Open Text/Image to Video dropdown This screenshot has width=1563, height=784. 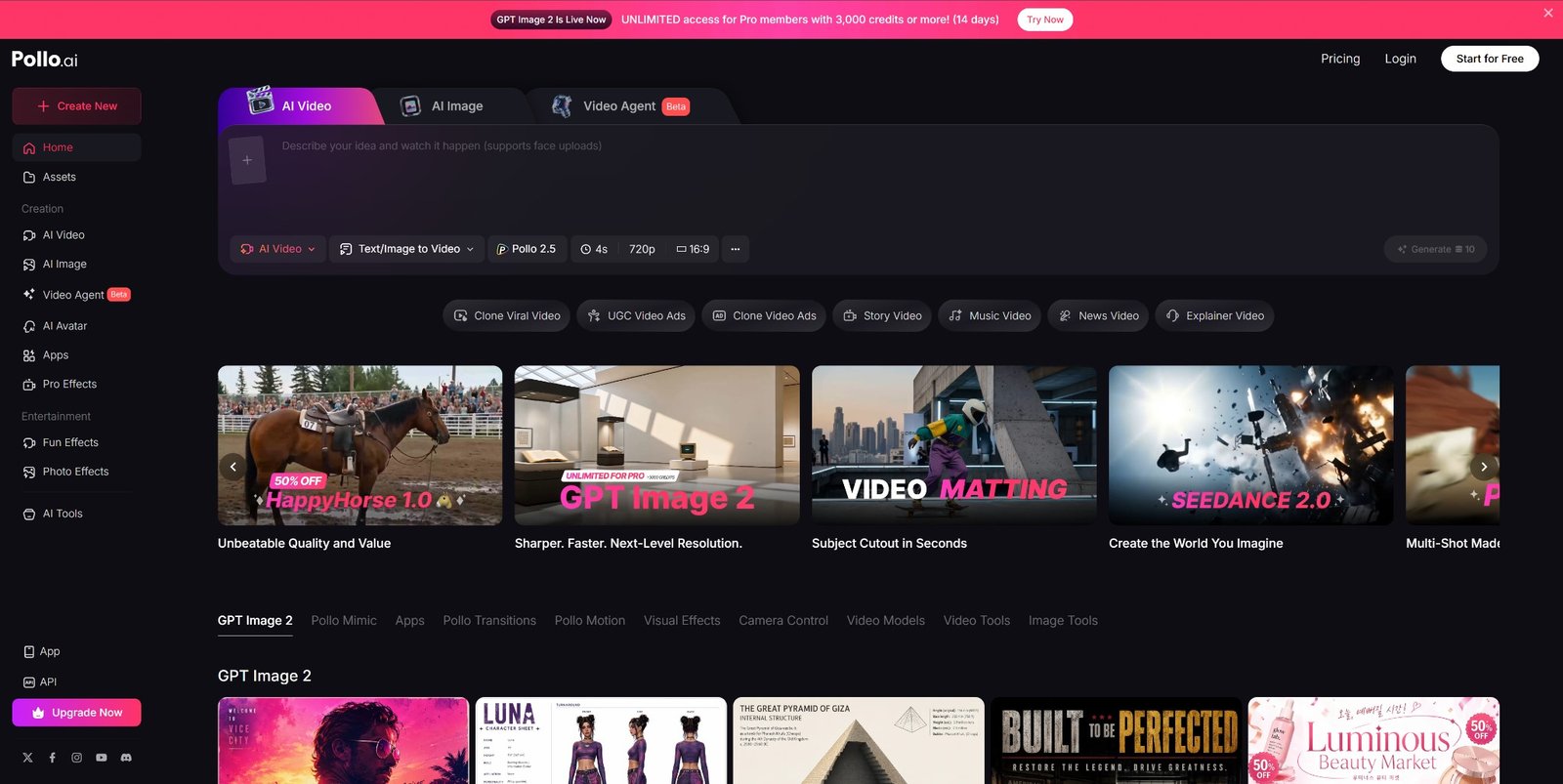coord(406,249)
